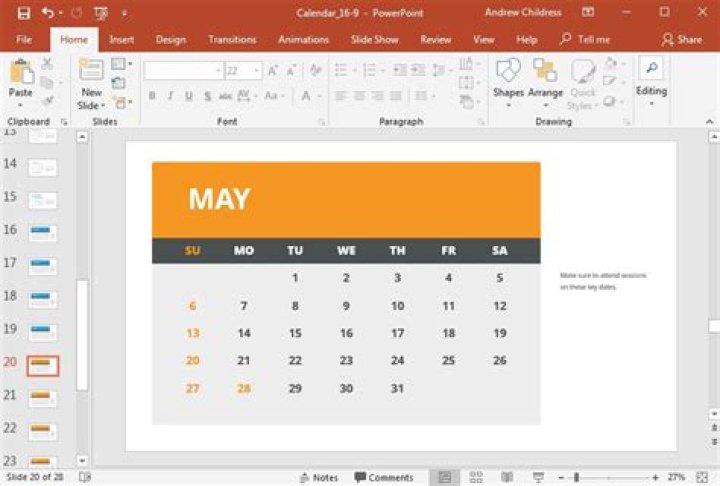Fit slide to current window
720x486 pixels.
(x=702, y=478)
